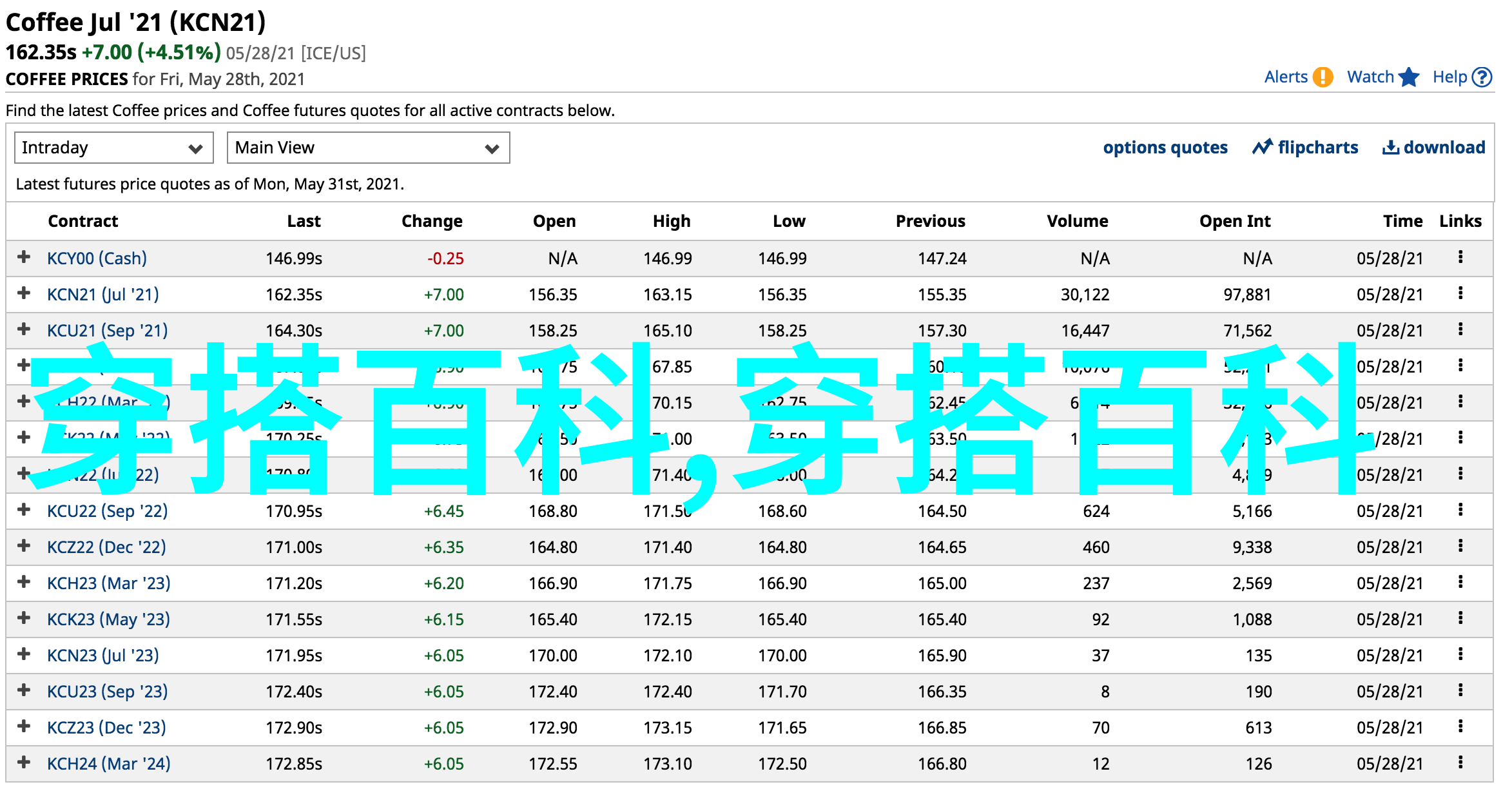Open the Intraday dropdown
This screenshot has height=798, width=1512.
coord(113,148)
